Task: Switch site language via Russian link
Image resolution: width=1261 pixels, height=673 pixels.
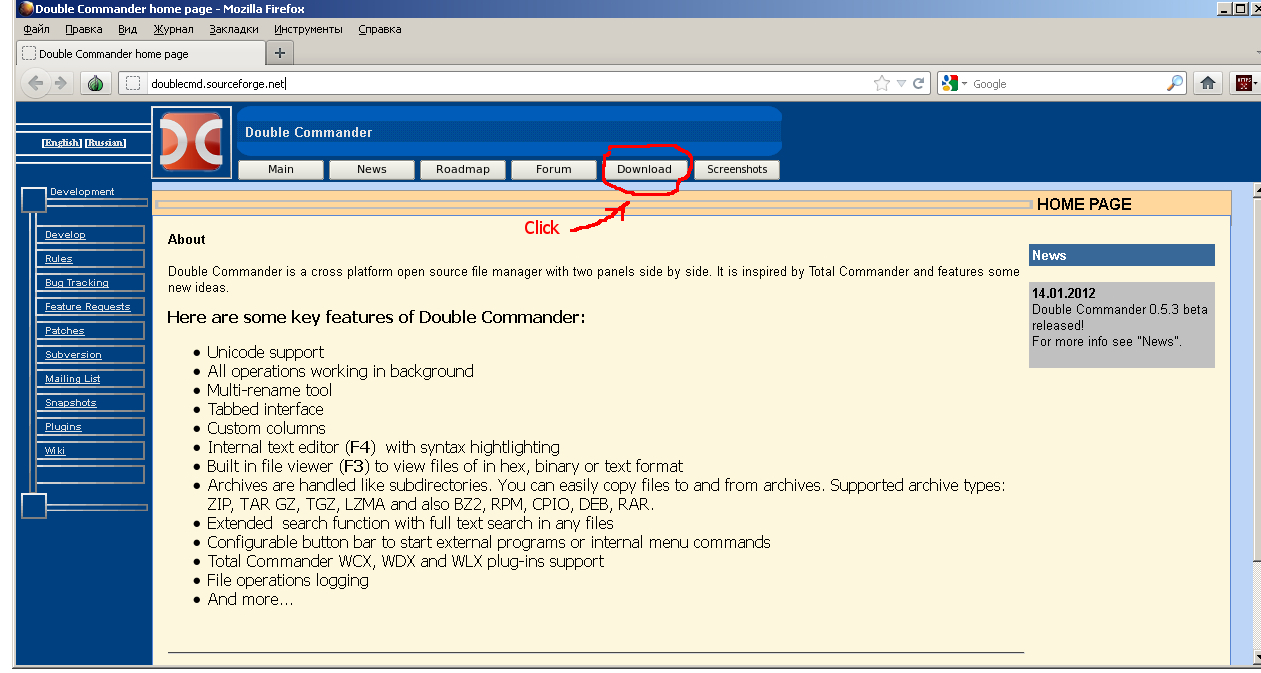Action: click(x=105, y=143)
